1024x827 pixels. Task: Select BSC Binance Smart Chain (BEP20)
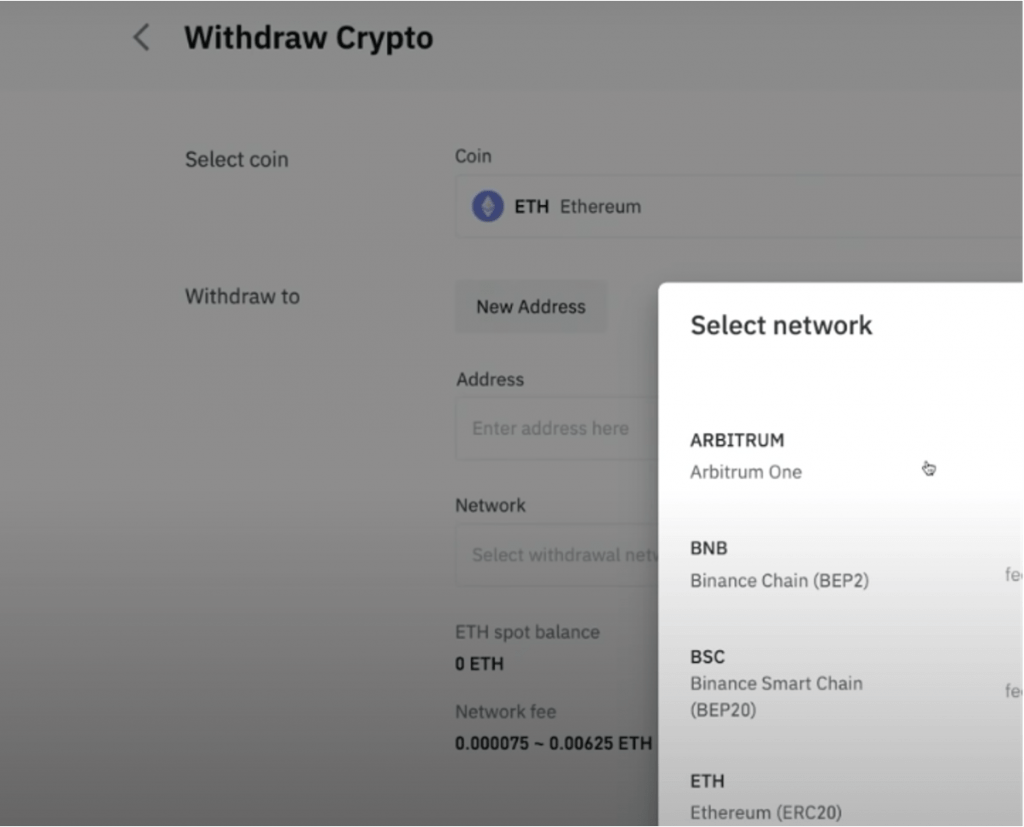point(800,683)
